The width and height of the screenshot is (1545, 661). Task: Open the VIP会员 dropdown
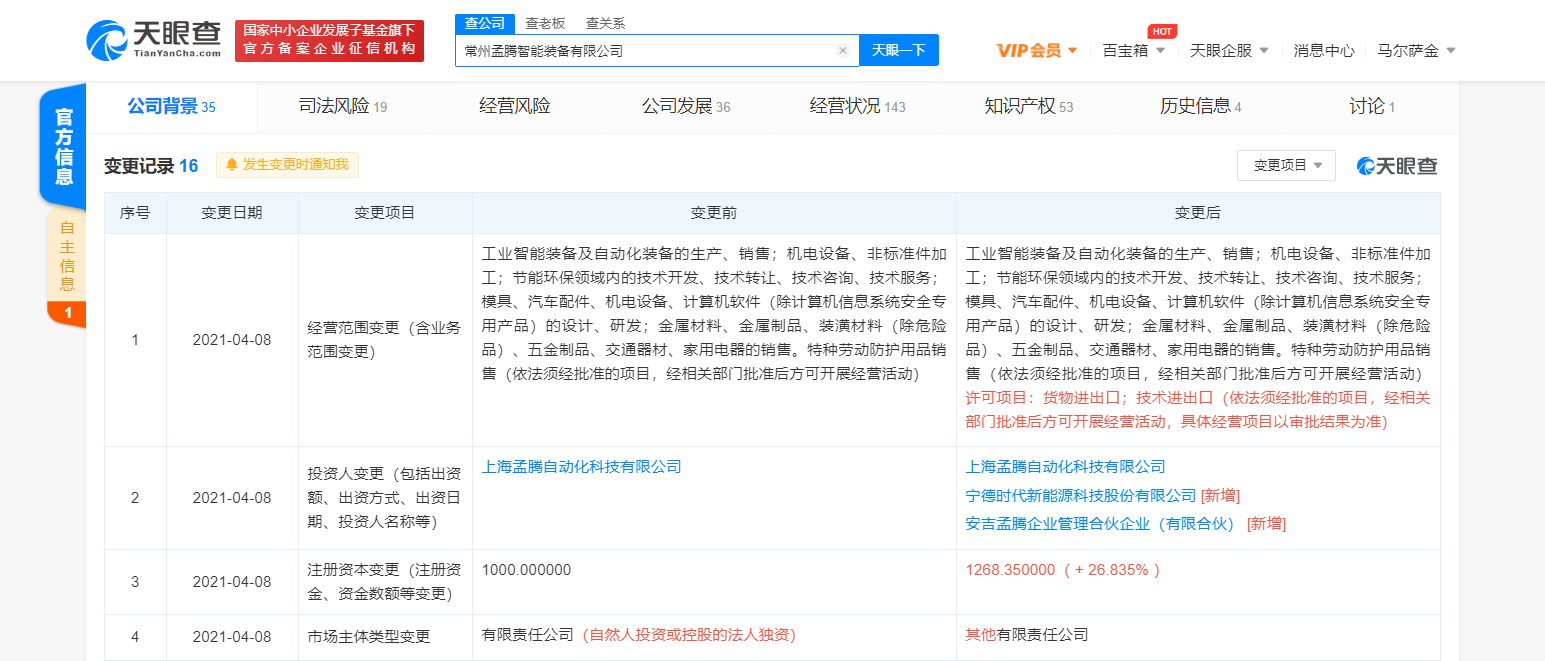pyautogui.click(x=1037, y=50)
